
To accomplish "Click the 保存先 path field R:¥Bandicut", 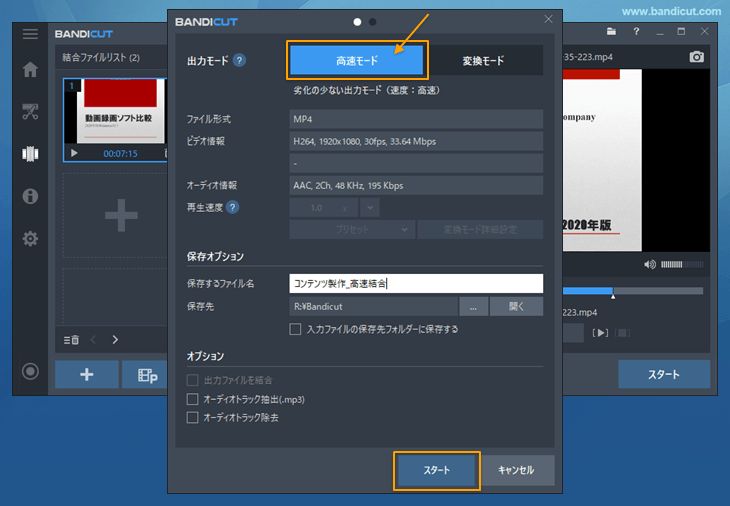I will 374,307.
